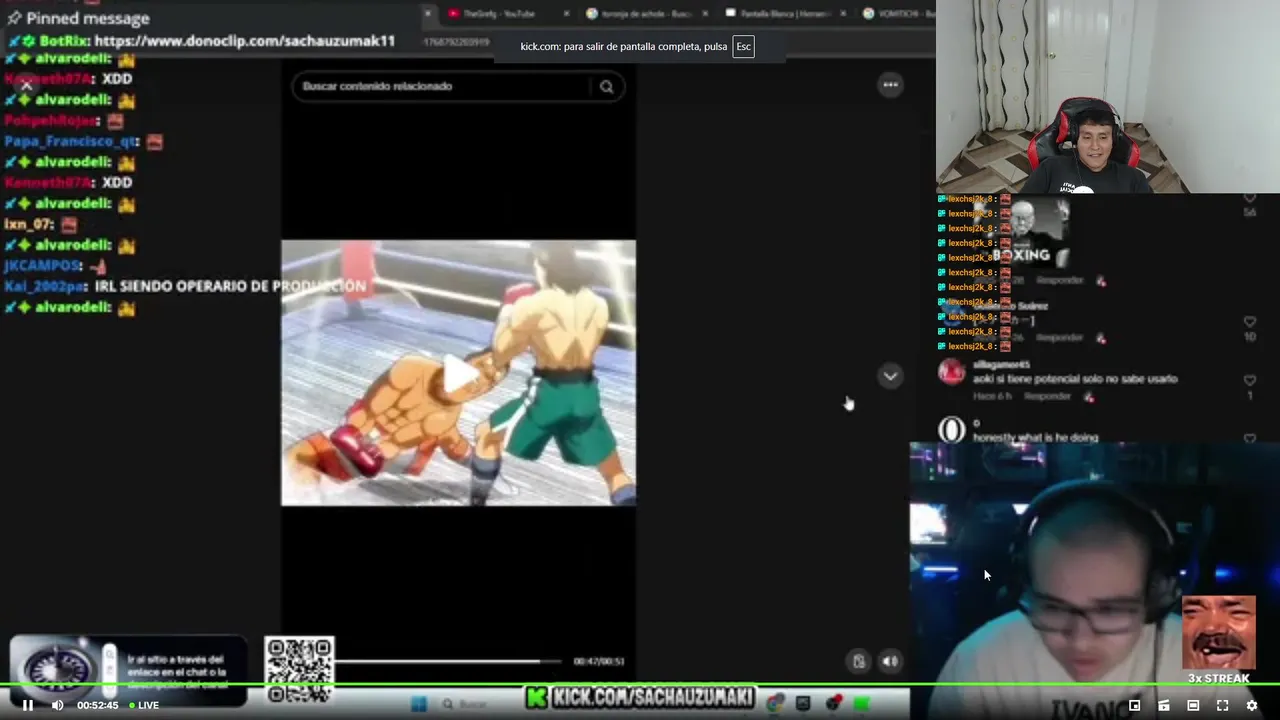
Task: Open clip scissors tool in player
Action: click(1164, 705)
